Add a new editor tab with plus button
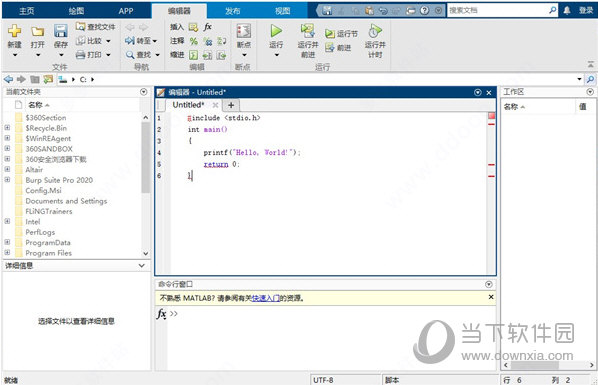The image size is (598, 385). coord(231,105)
